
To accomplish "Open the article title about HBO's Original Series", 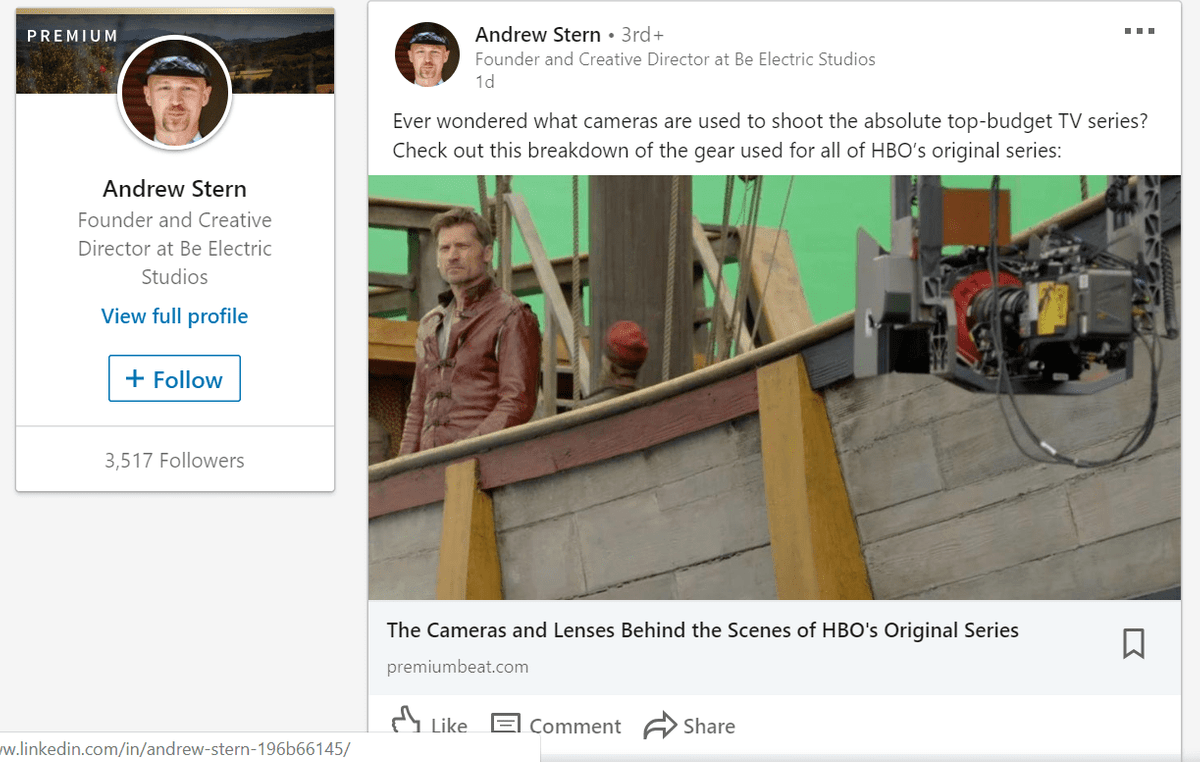I will pos(703,630).
